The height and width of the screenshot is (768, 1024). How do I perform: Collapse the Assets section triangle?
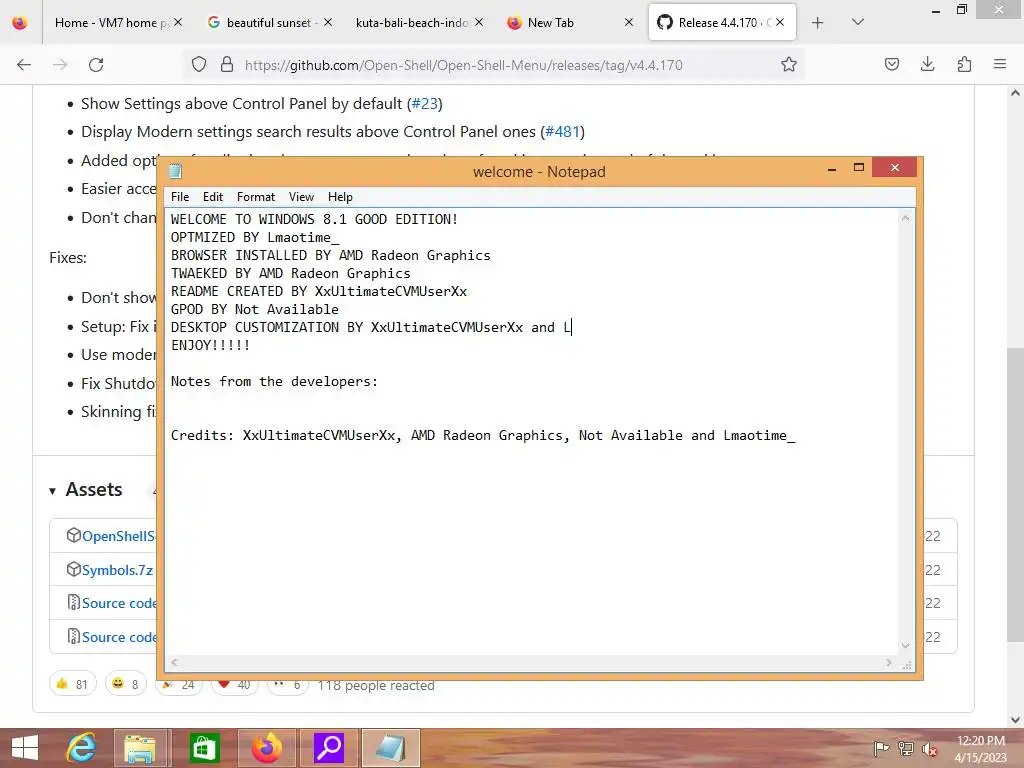click(x=52, y=491)
